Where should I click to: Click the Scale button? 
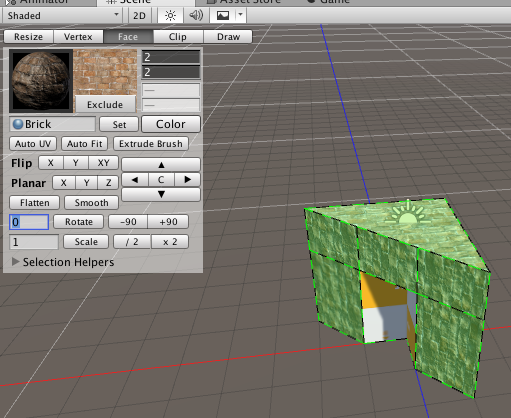tap(86, 242)
